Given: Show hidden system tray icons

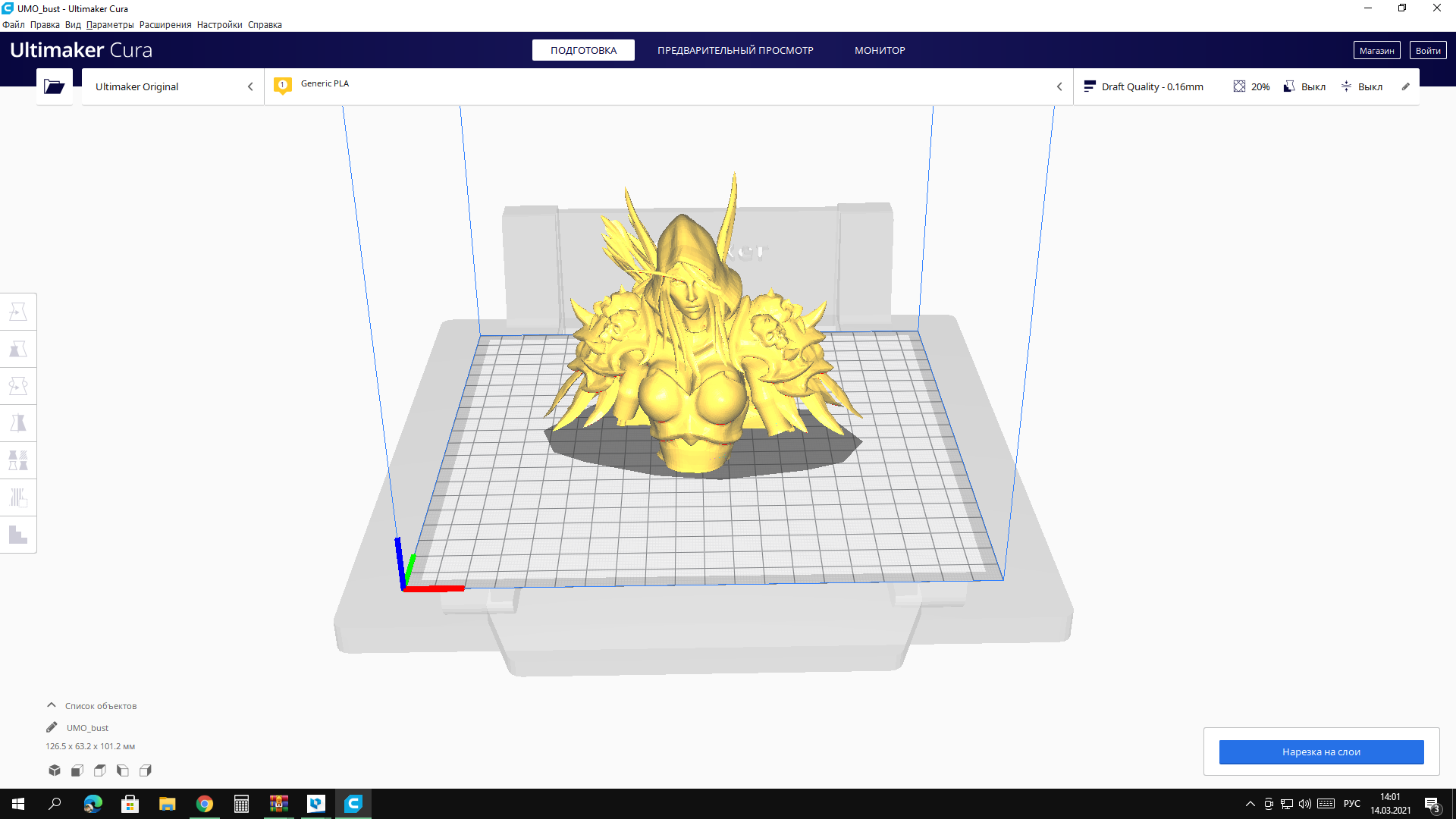Looking at the screenshot, I should pos(1250,804).
